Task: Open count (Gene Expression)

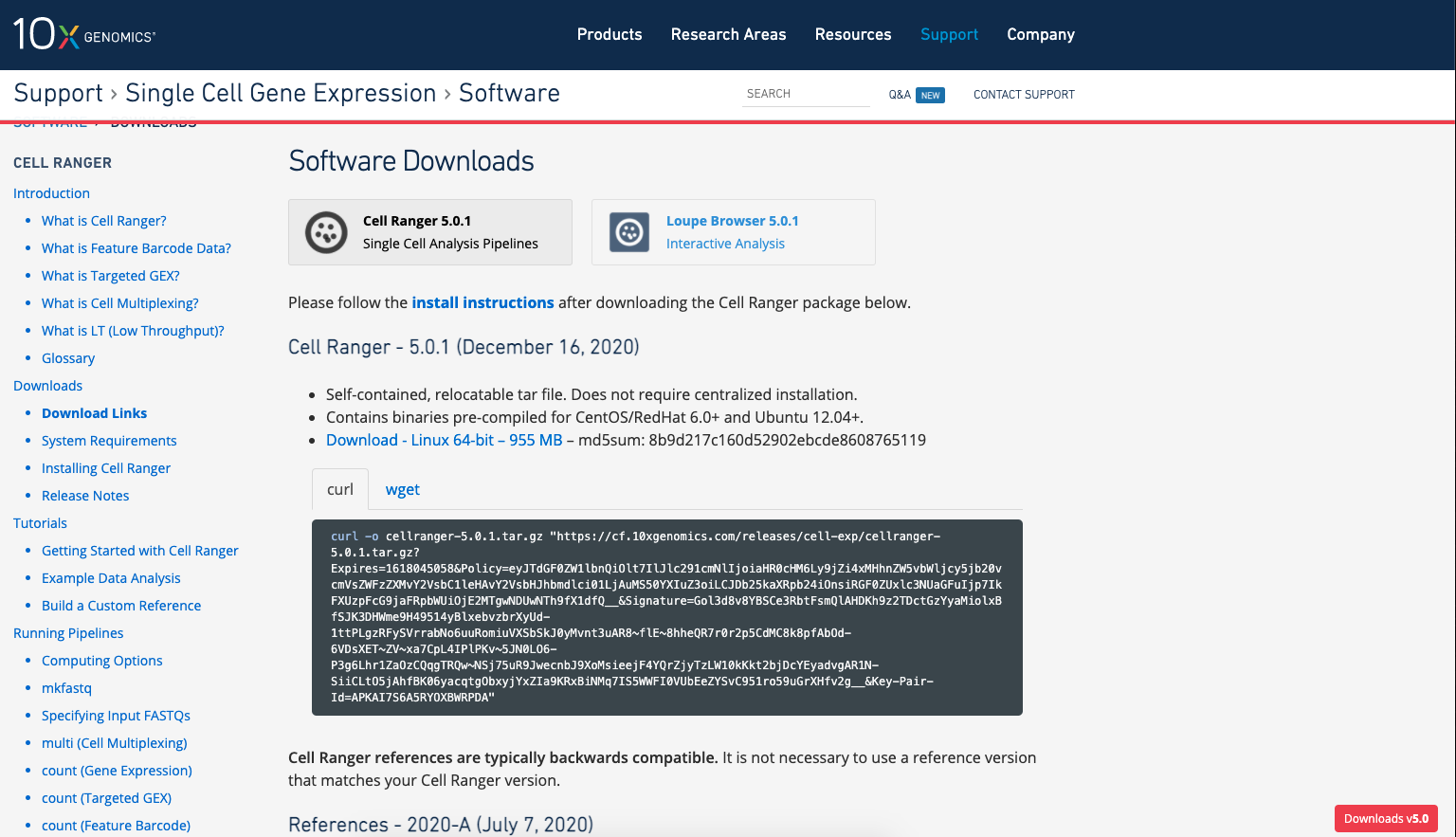Action: point(117,771)
